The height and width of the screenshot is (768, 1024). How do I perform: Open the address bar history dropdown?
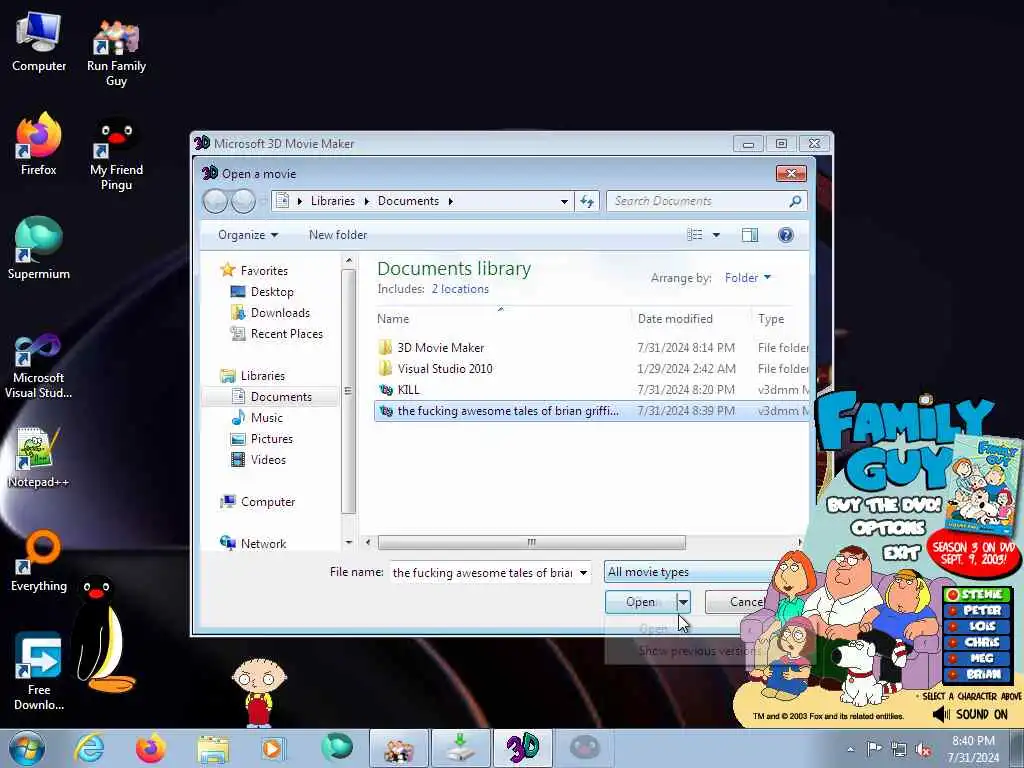click(x=564, y=201)
